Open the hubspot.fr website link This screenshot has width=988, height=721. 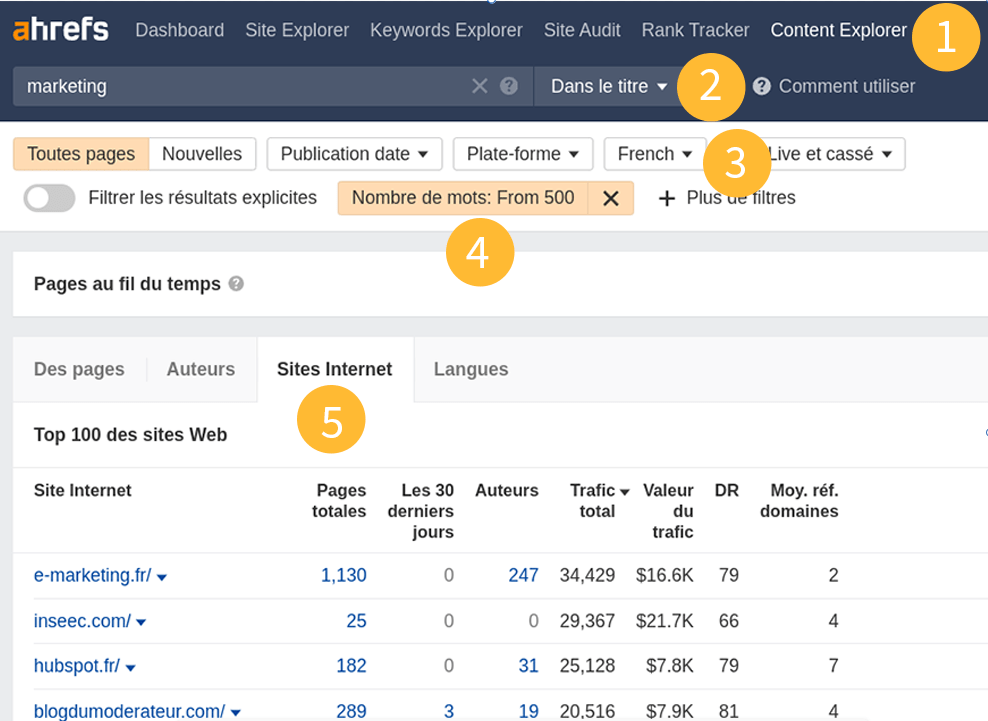click(76, 666)
